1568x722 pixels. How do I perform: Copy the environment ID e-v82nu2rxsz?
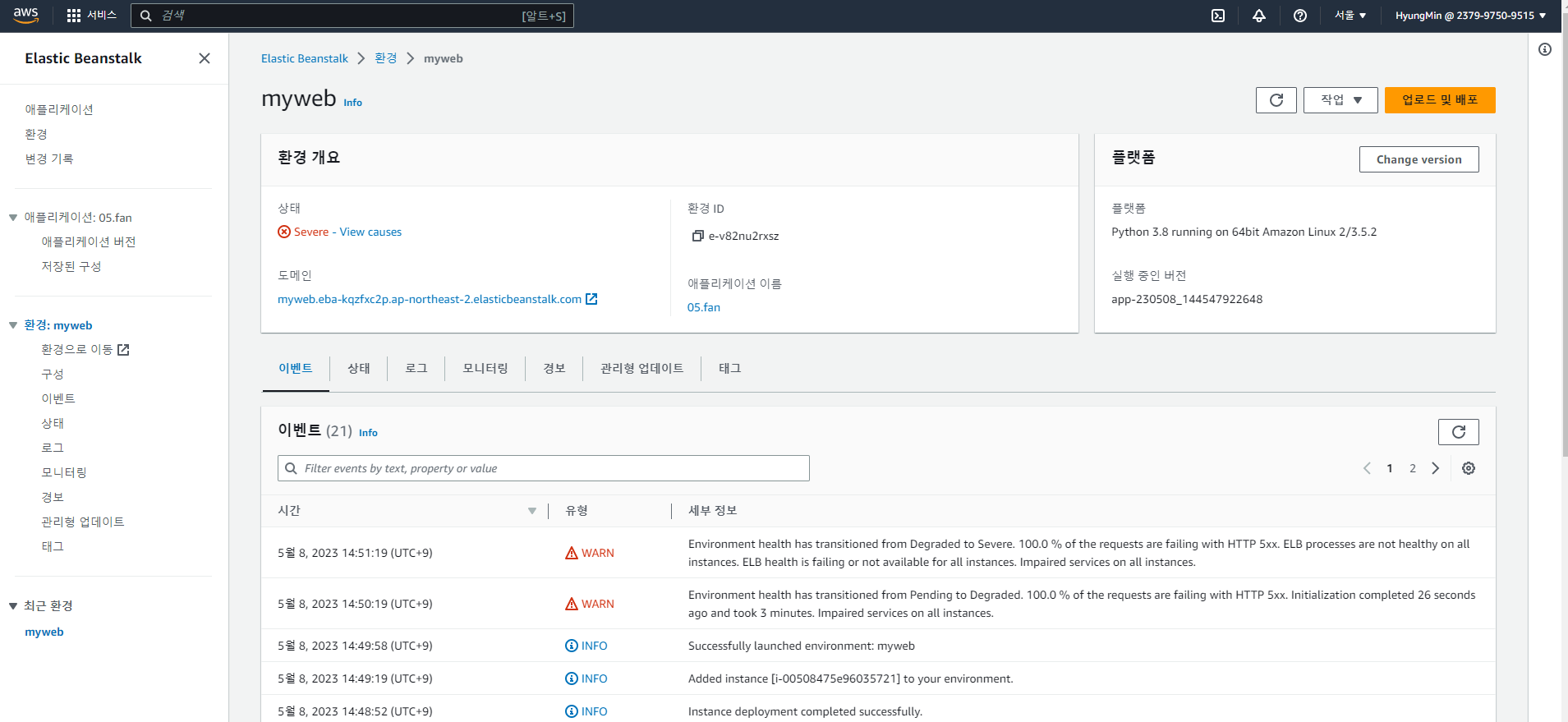coord(697,236)
